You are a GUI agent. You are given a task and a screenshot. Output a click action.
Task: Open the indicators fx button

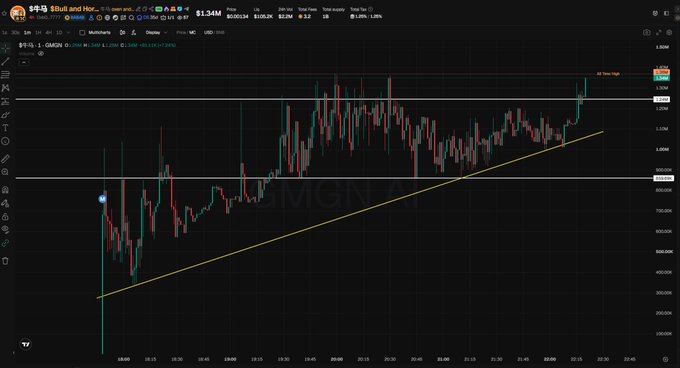(x=134, y=33)
